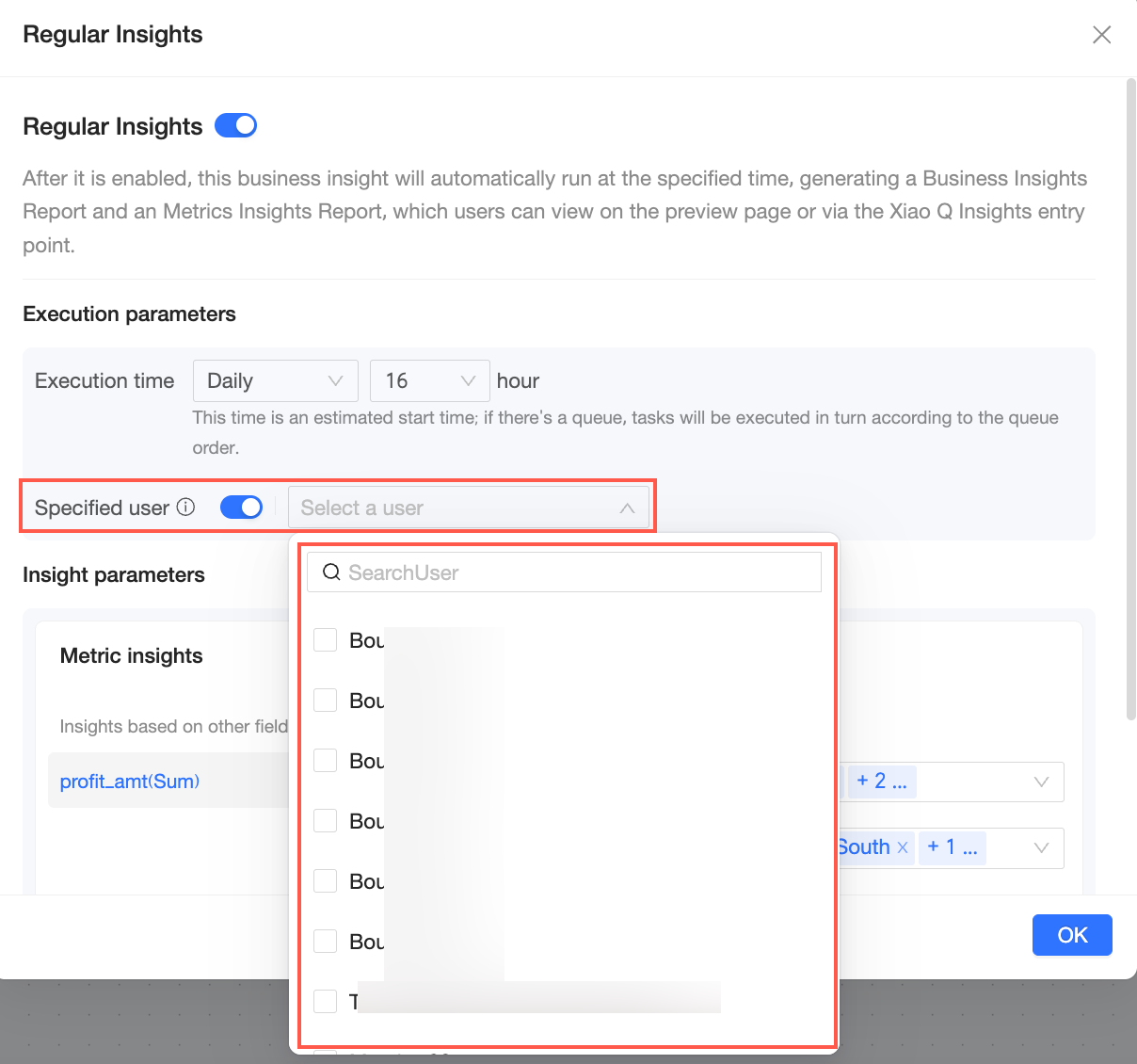Image resolution: width=1137 pixels, height=1064 pixels.
Task: Click the Specified user info icon
Action: pos(186,508)
